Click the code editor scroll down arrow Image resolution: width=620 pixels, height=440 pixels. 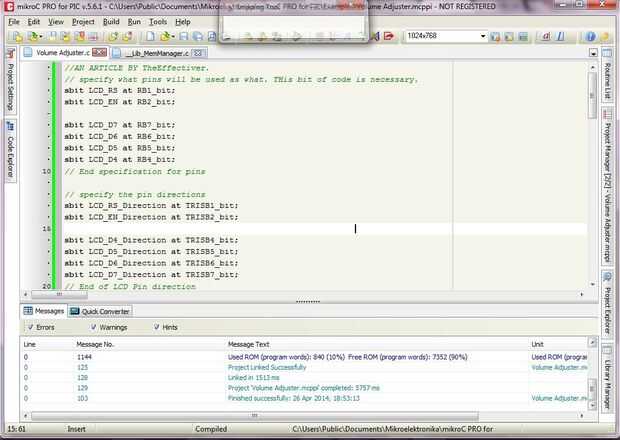point(592,284)
